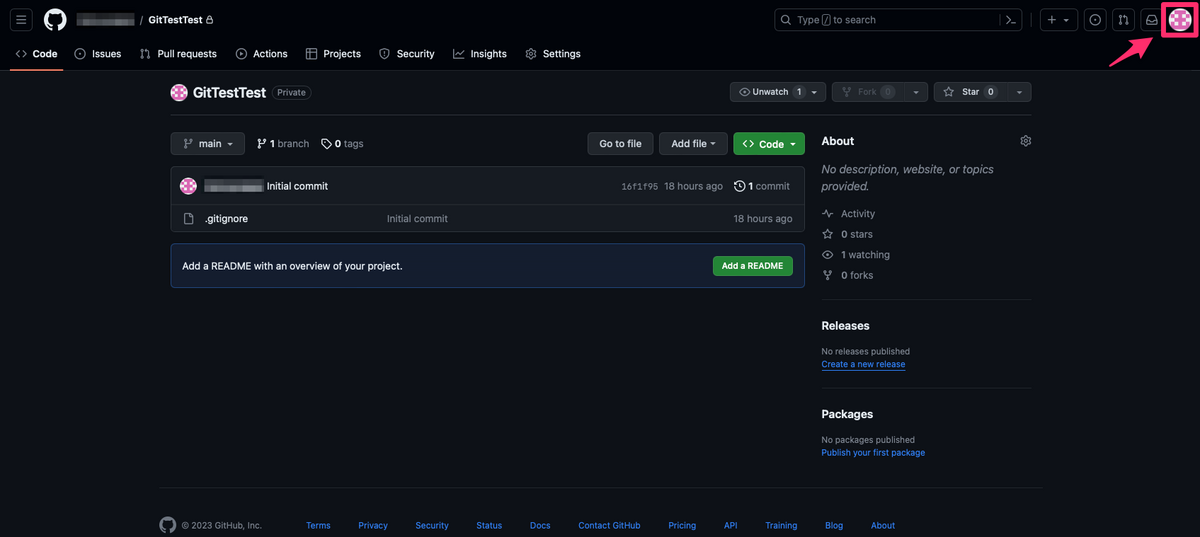Viewport: 1200px width, 537px height.
Task: Open the Issues shortcut icon in header
Action: (x=1095, y=20)
